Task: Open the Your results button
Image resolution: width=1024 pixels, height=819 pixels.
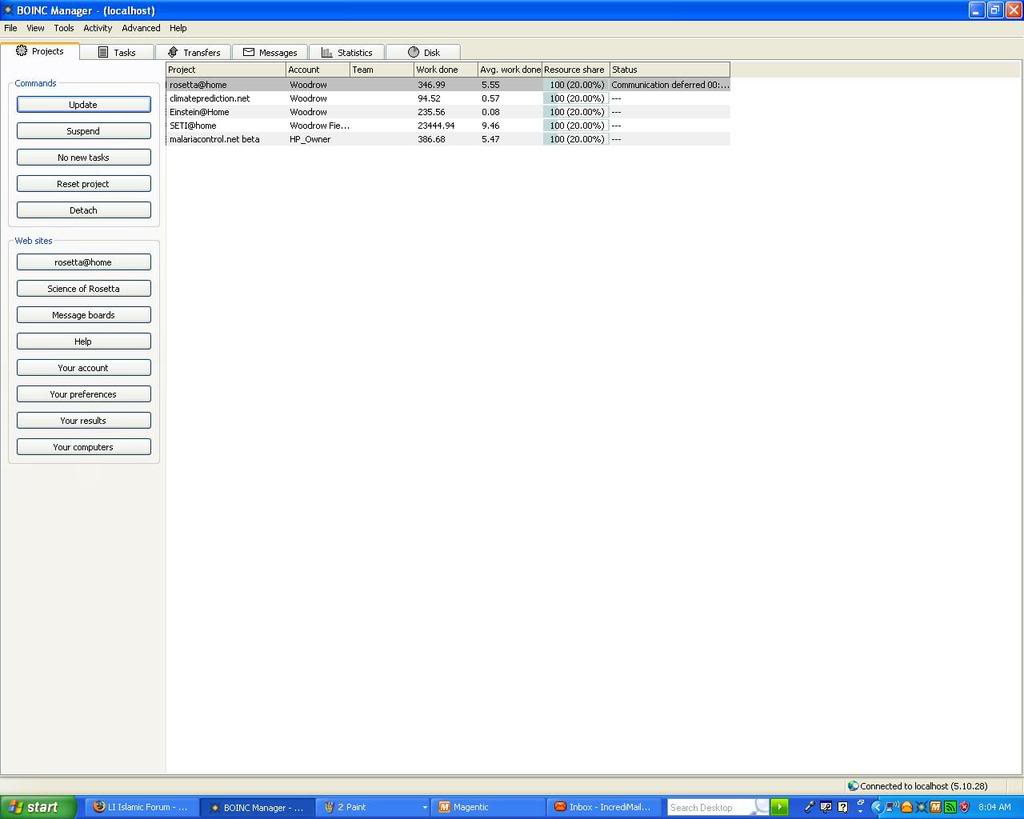Action: [x=84, y=421]
